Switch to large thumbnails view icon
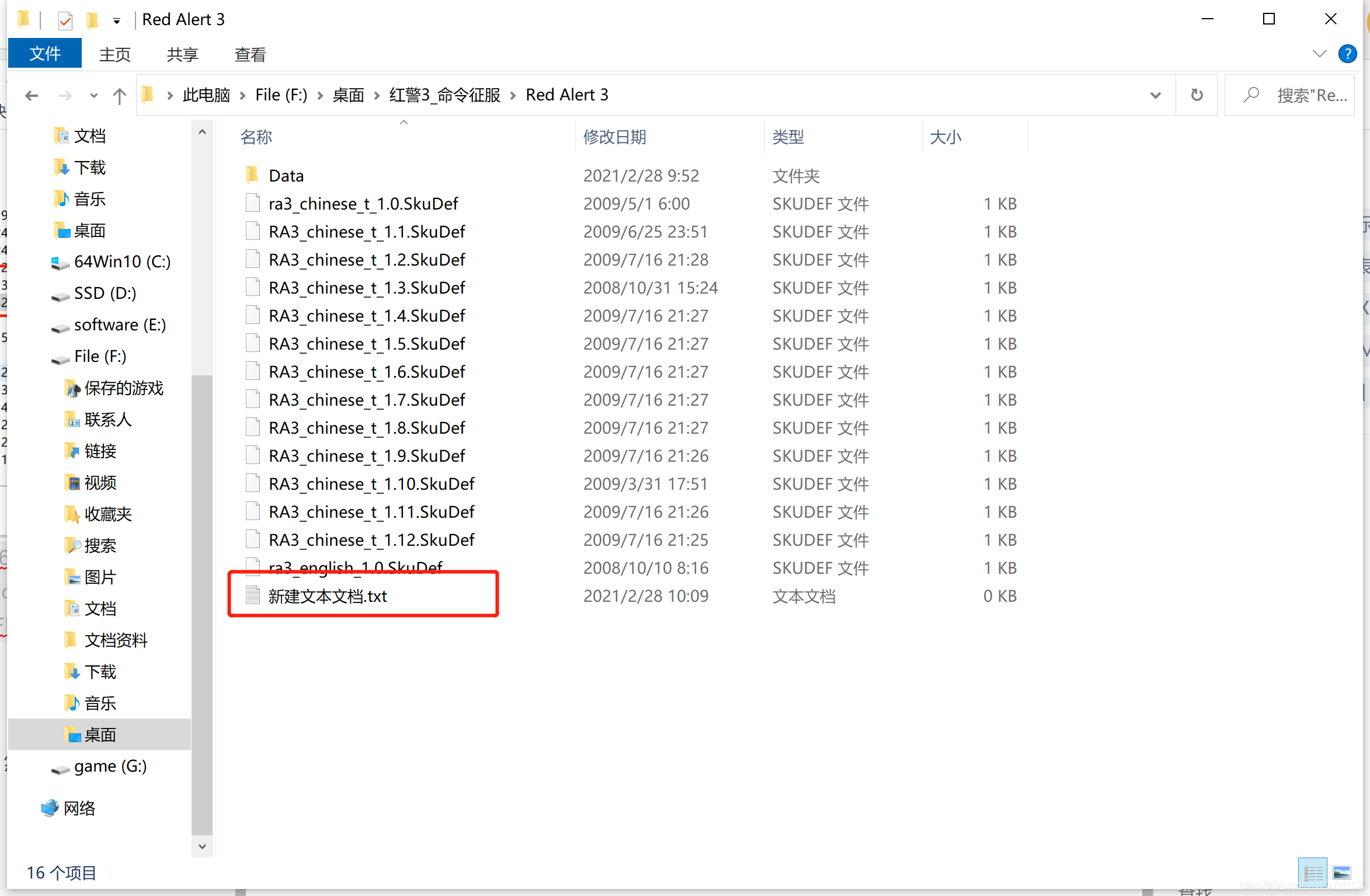The height and width of the screenshot is (896, 1370). tap(1342, 873)
